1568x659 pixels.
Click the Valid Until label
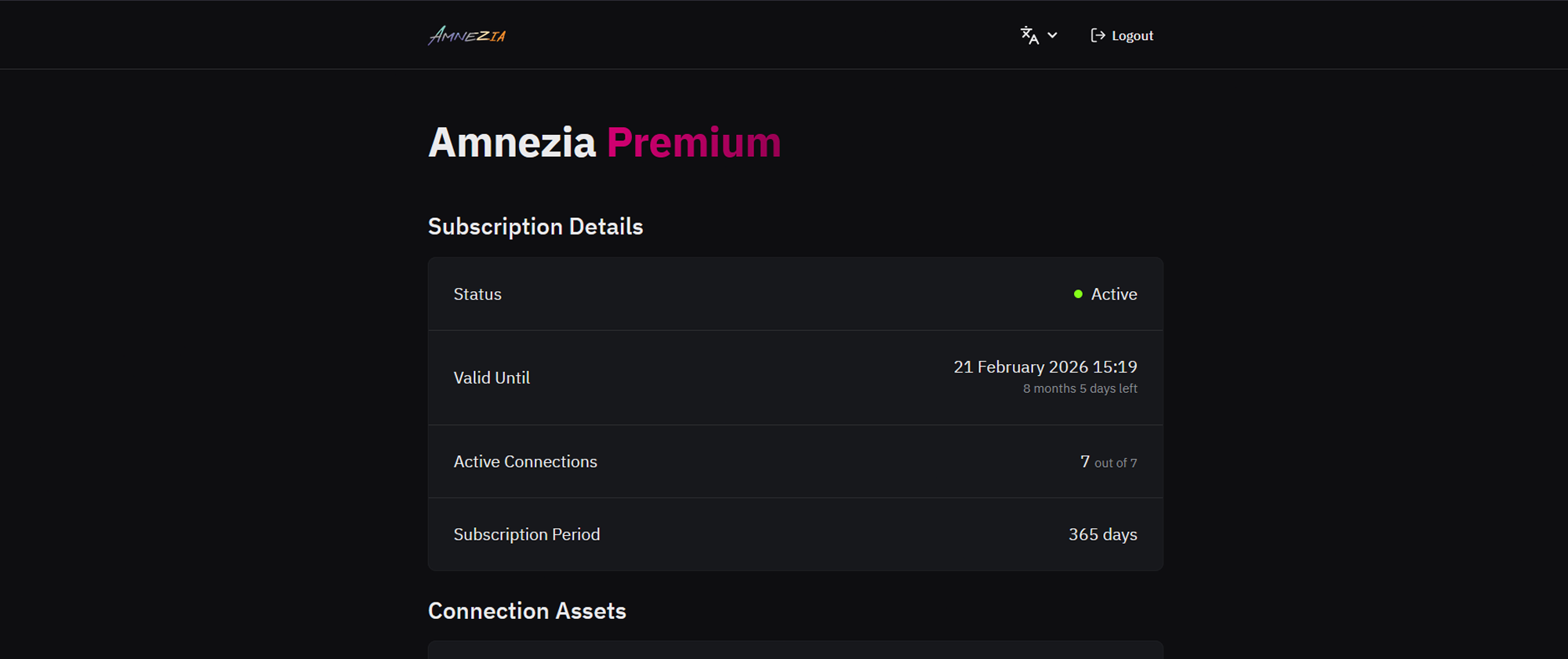coord(492,378)
